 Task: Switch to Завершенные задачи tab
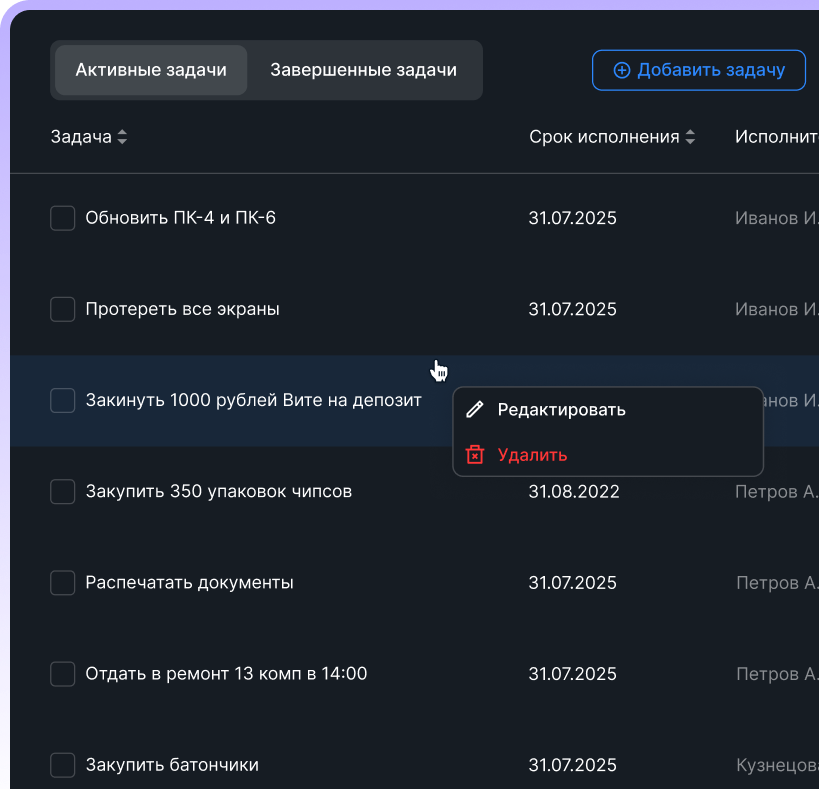click(364, 70)
